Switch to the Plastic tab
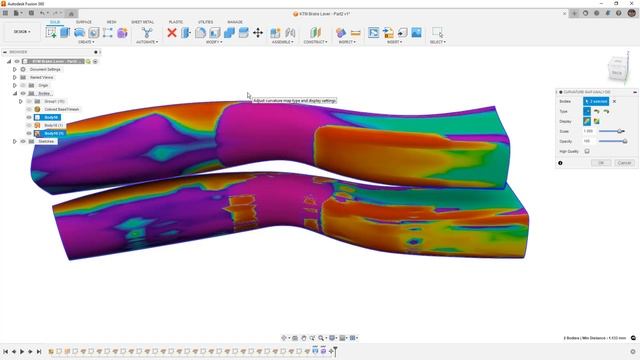 click(176, 22)
